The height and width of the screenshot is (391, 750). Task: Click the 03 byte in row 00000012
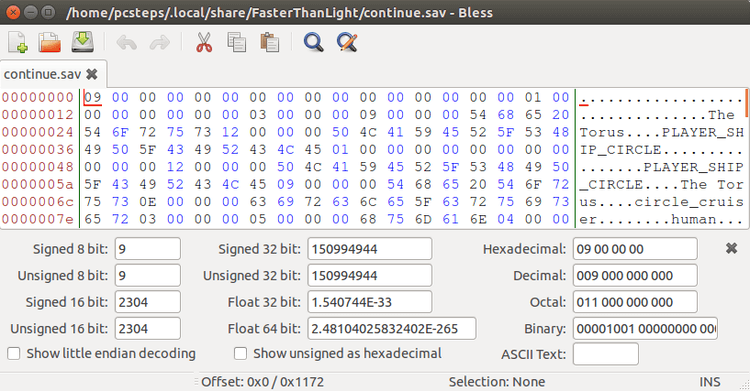(x=258, y=115)
